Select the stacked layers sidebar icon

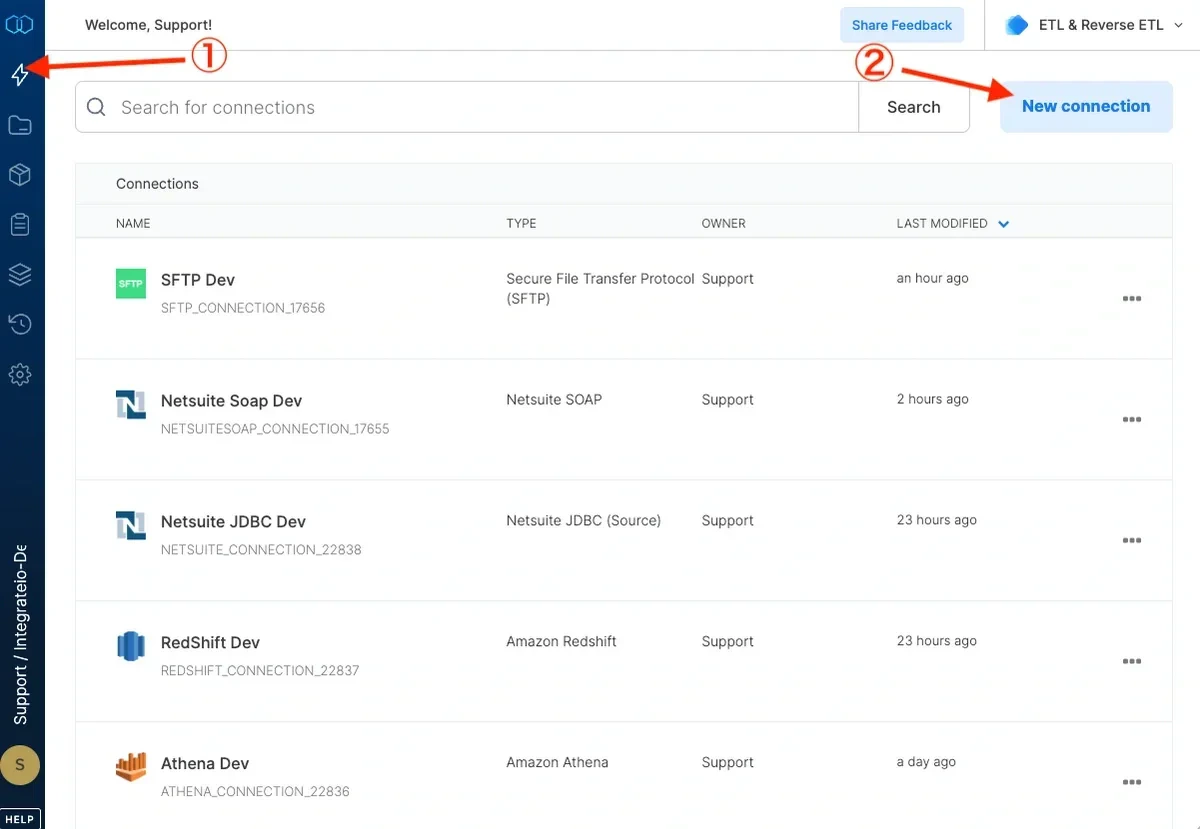click(21, 274)
